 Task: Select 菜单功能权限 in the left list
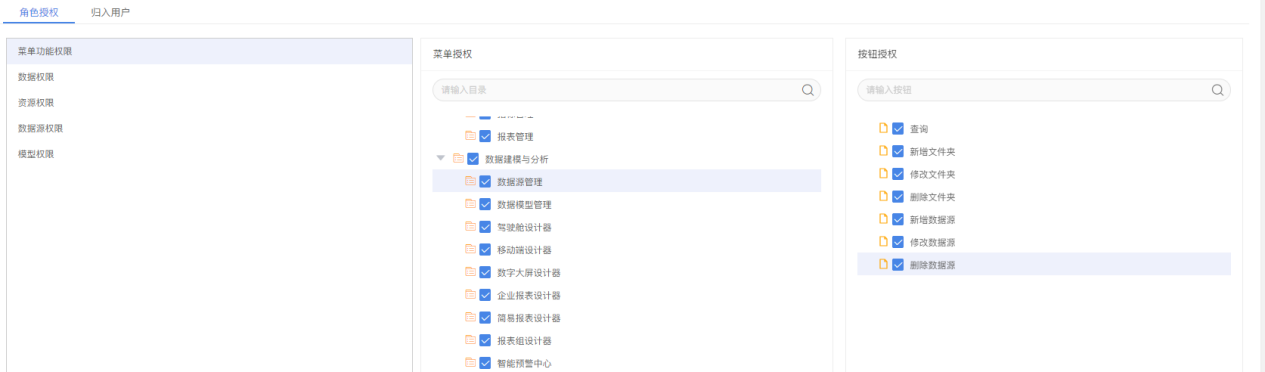[x=209, y=51]
